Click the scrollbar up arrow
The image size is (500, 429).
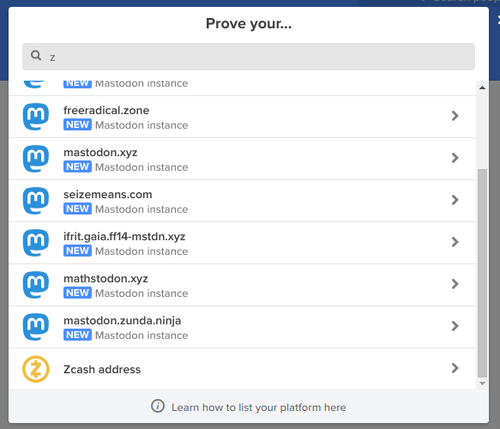(482, 88)
